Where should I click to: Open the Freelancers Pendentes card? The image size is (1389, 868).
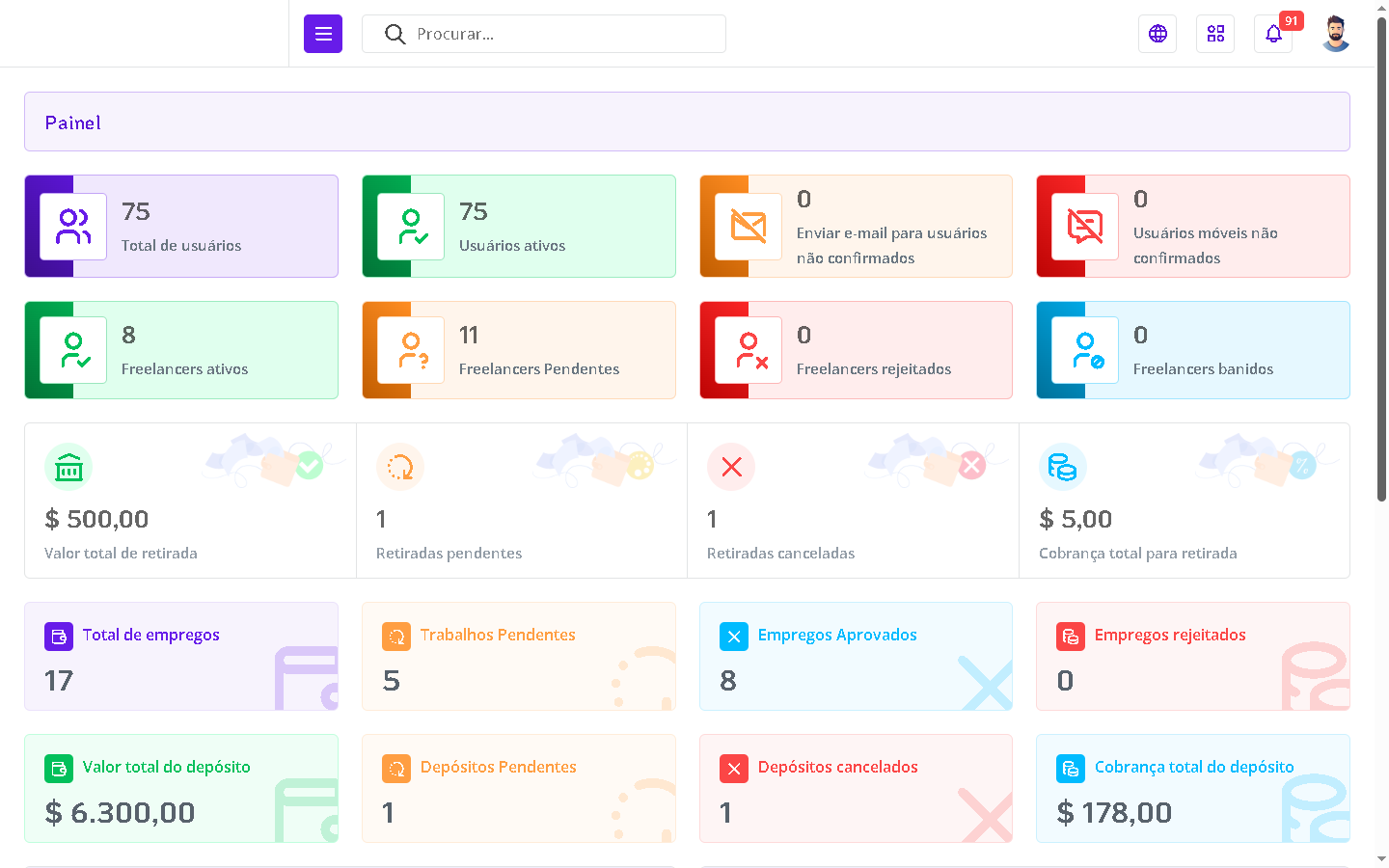(x=519, y=350)
